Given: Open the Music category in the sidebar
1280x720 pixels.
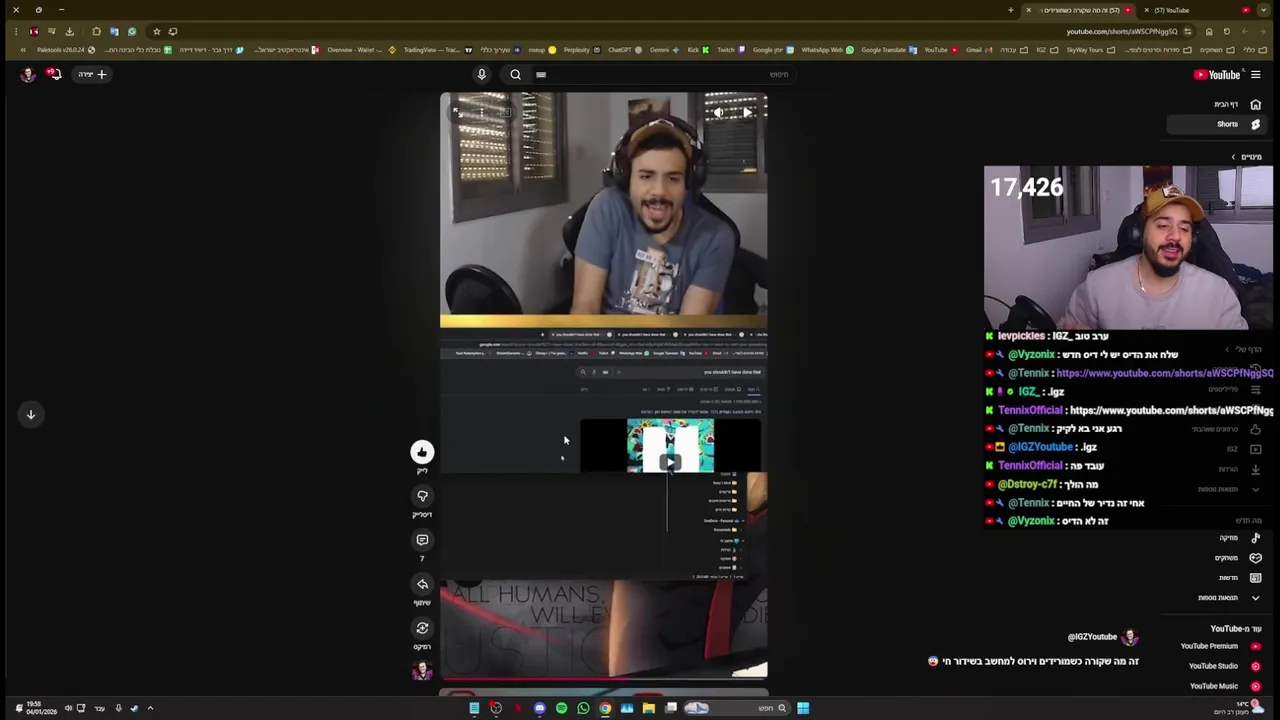Looking at the screenshot, I should [1238, 538].
